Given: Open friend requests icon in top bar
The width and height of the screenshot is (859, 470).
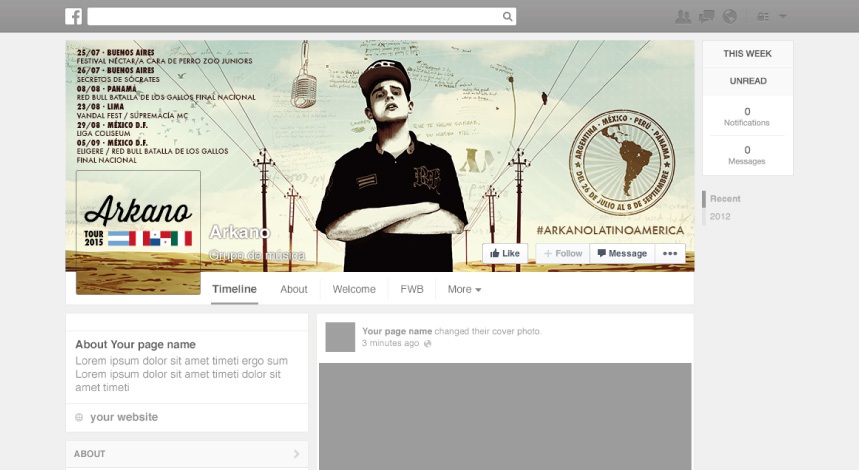Looking at the screenshot, I should [683, 16].
